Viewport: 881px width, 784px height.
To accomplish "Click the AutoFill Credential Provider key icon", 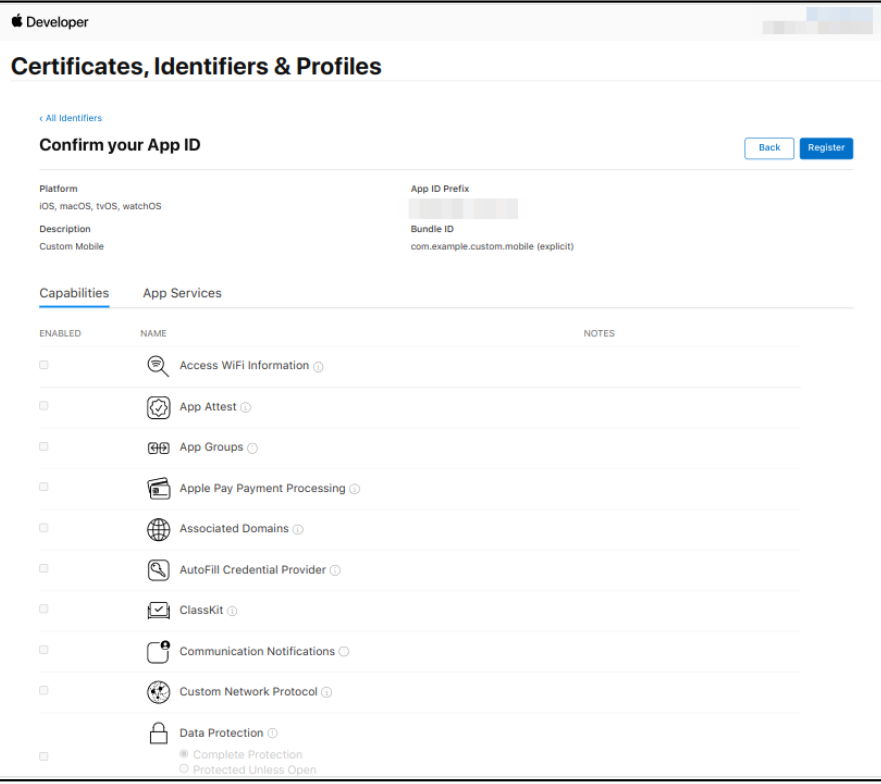I will point(158,570).
